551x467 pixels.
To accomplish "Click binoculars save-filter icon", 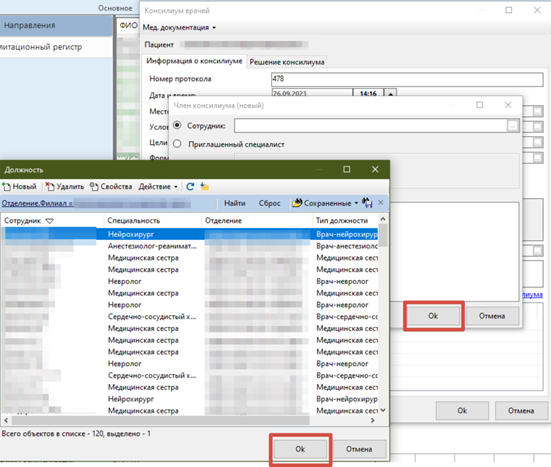I will click(367, 203).
